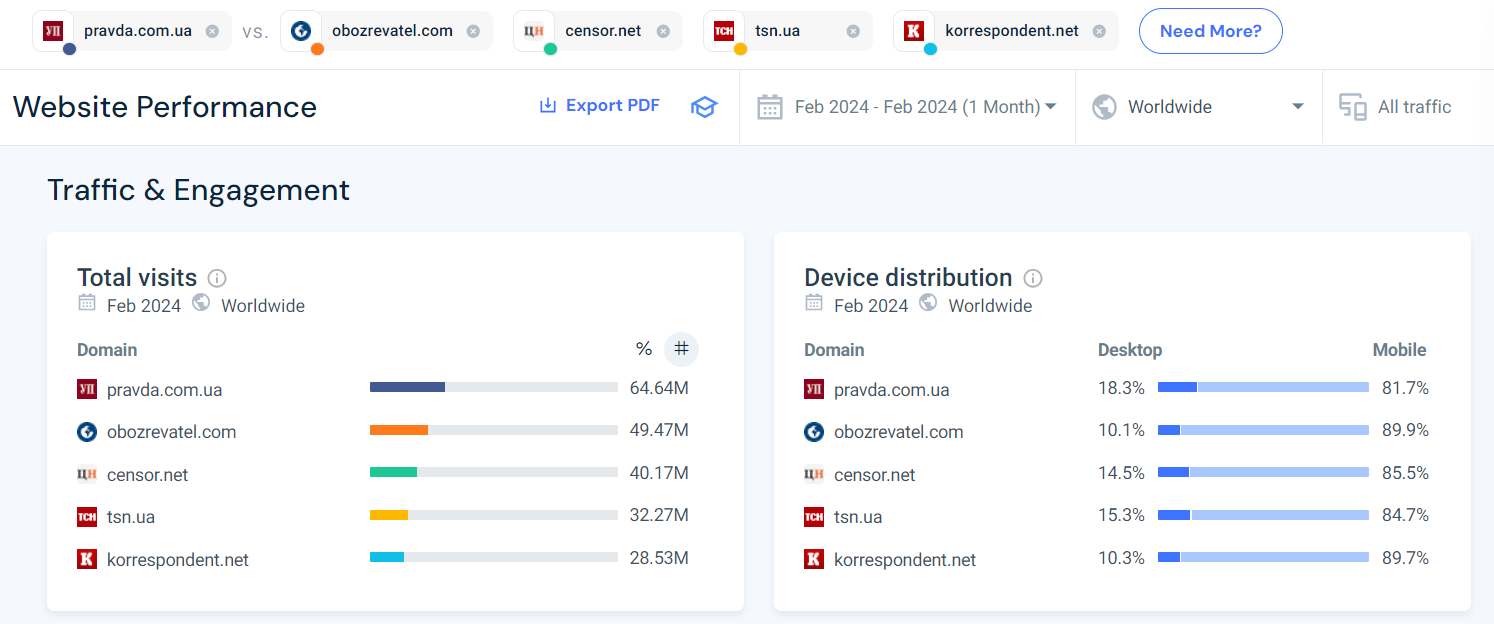1494x624 pixels.
Task: Export the report as PDF
Action: click(599, 106)
